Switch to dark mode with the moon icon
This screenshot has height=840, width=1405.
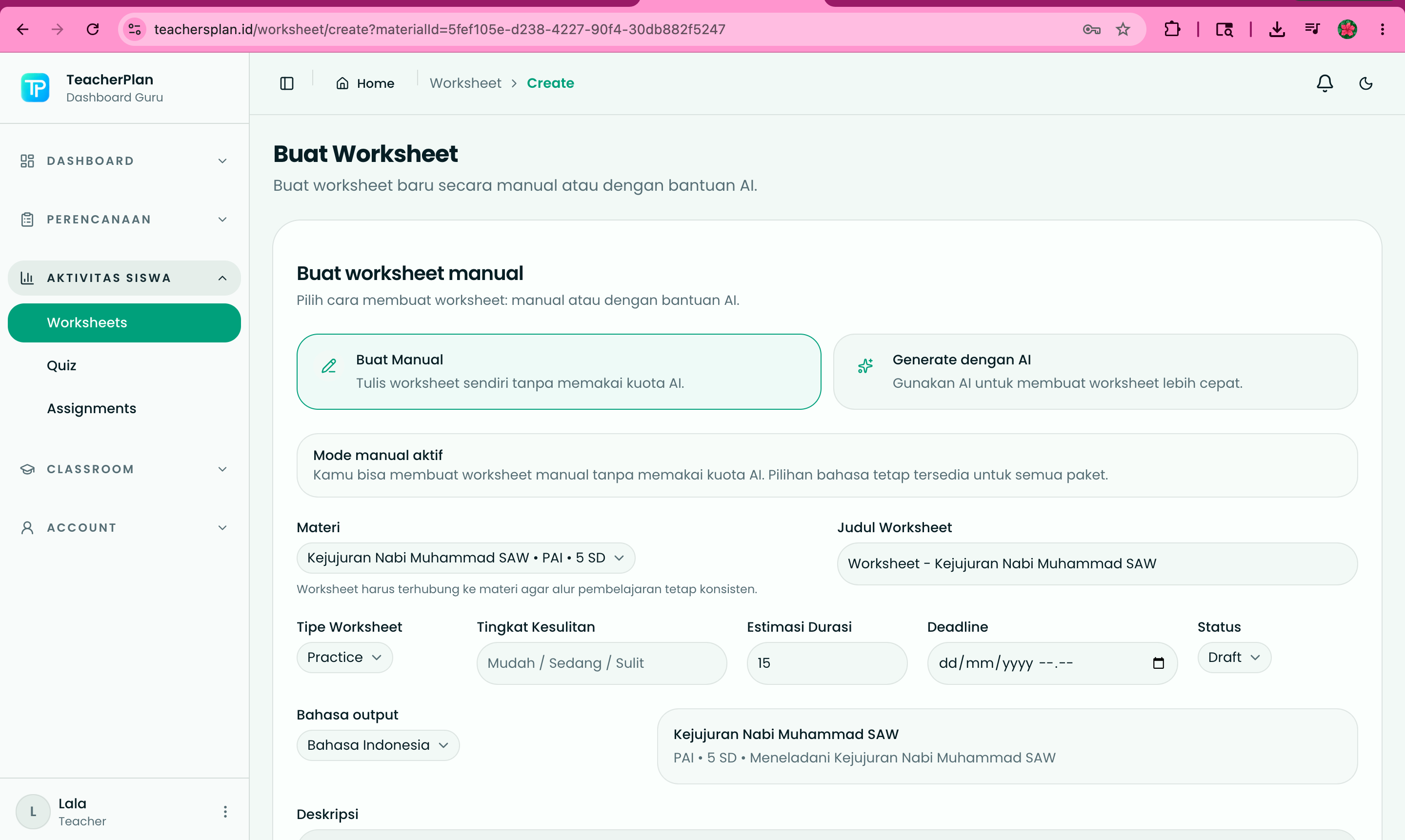(1366, 83)
